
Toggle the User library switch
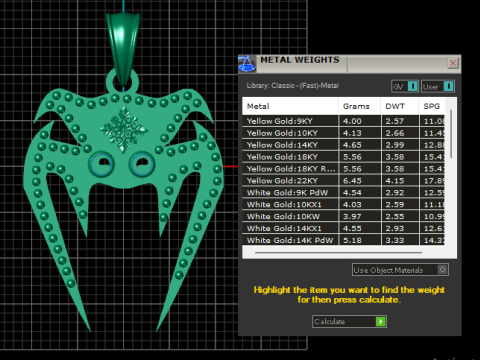[438, 86]
